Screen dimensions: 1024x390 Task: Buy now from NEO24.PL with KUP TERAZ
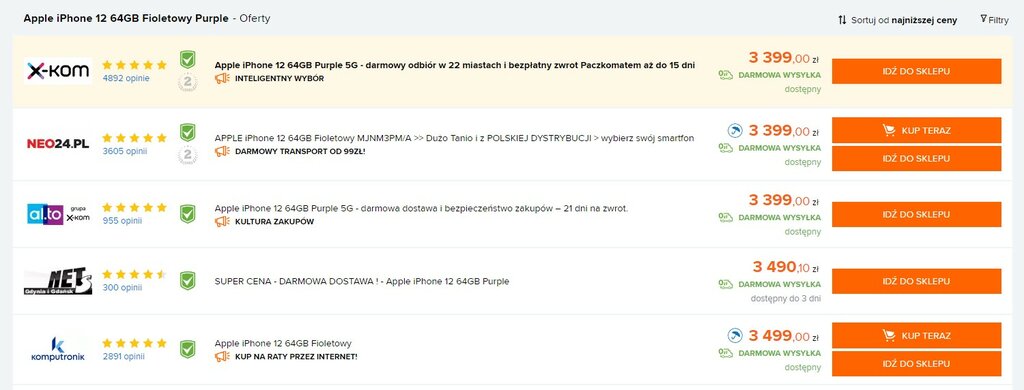coord(916,130)
